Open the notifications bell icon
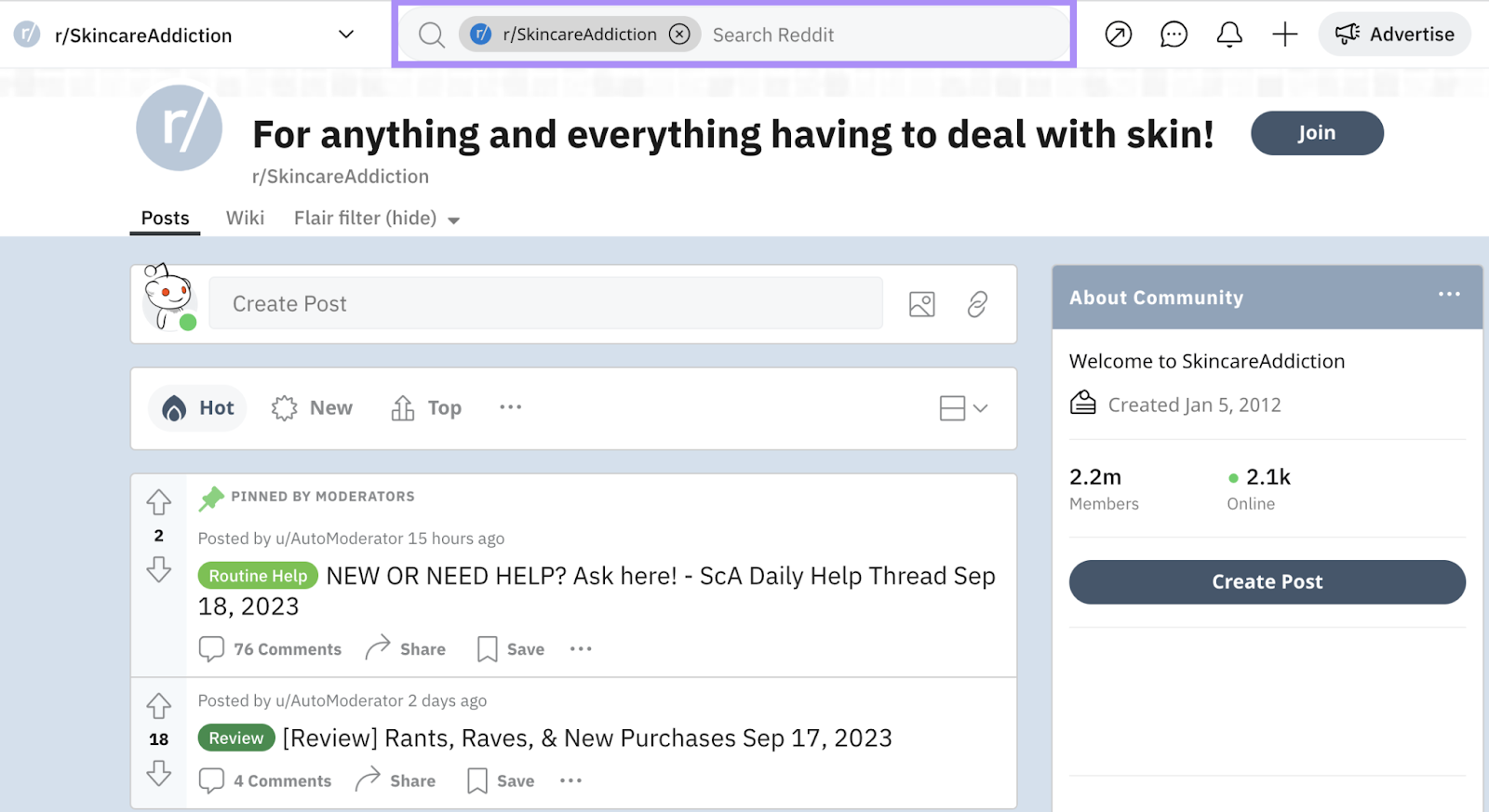This screenshot has width=1489, height=812. 1229,34
